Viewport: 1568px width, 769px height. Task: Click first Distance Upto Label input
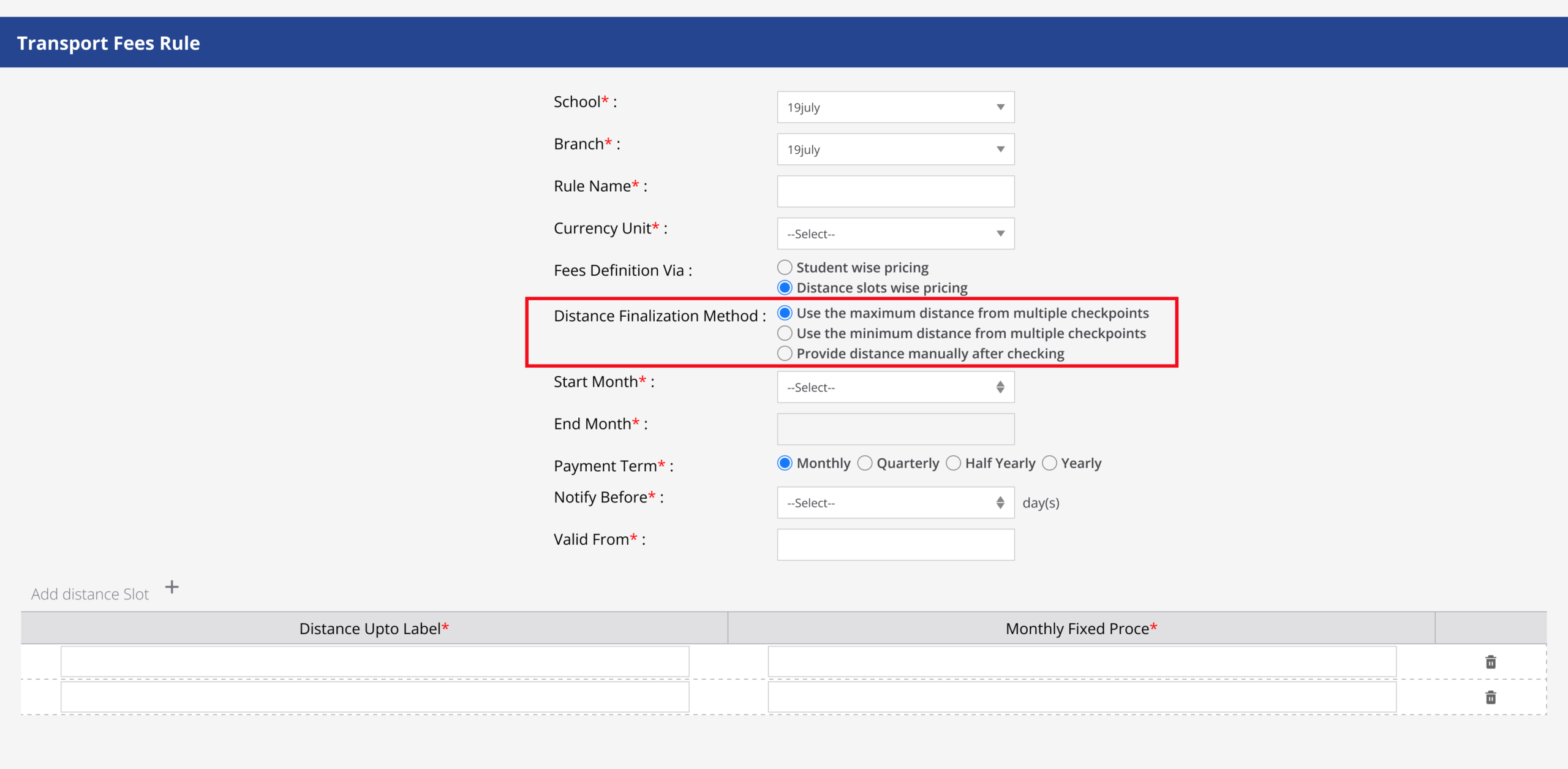click(x=374, y=662)
